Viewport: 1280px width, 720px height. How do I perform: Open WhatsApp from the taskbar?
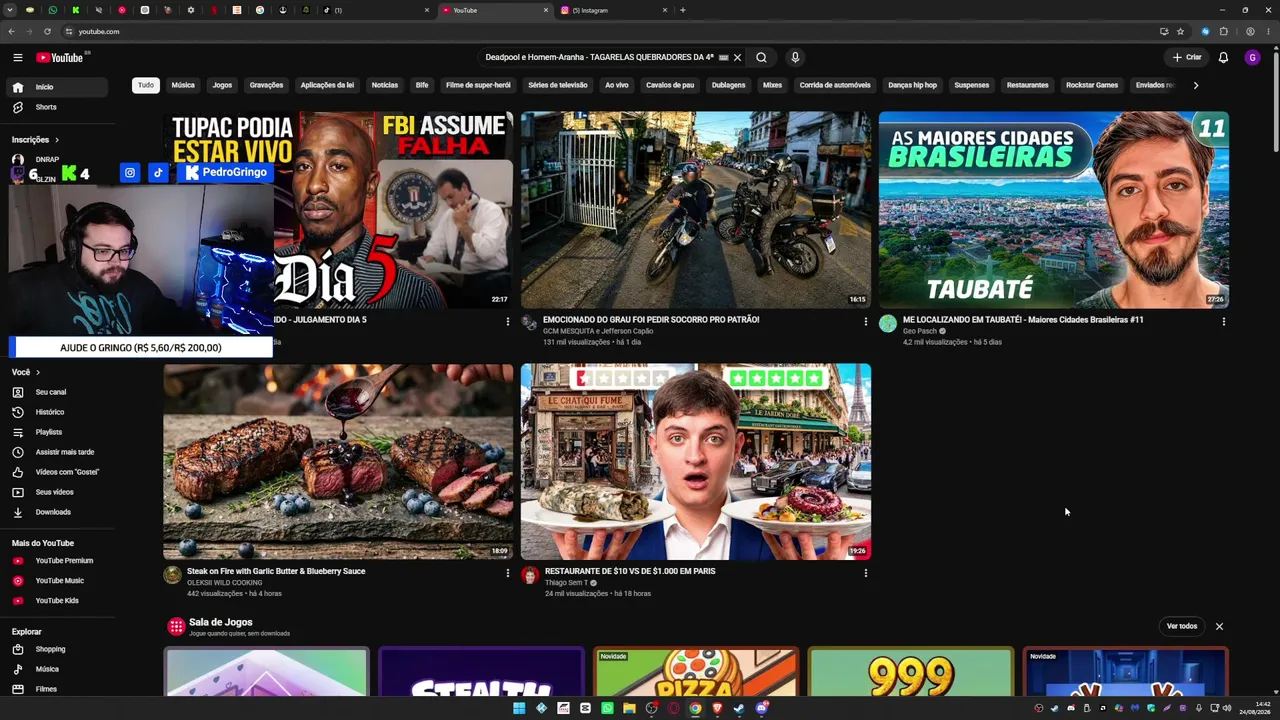pos(607,708)
